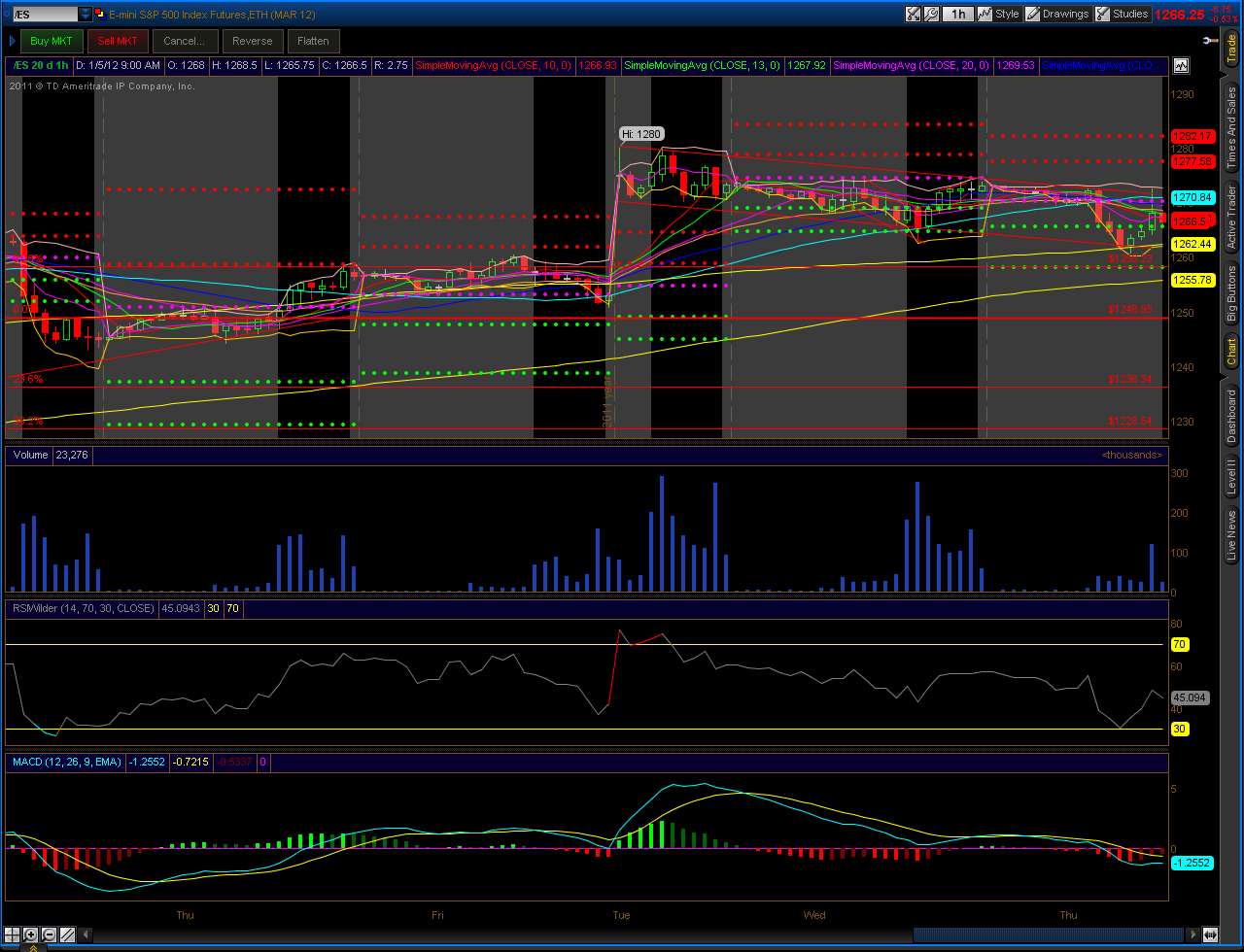Click the Volume 23,276 value
This screenshot has height=952, width=1244.
73,455
